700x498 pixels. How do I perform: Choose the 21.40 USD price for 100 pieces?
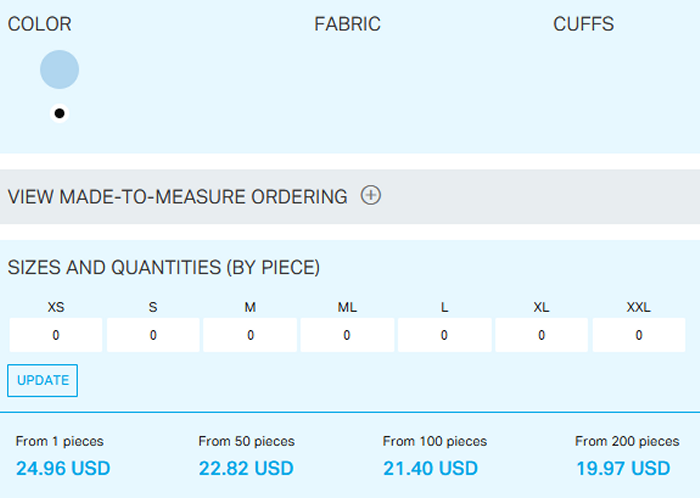(x=430, y=468)
